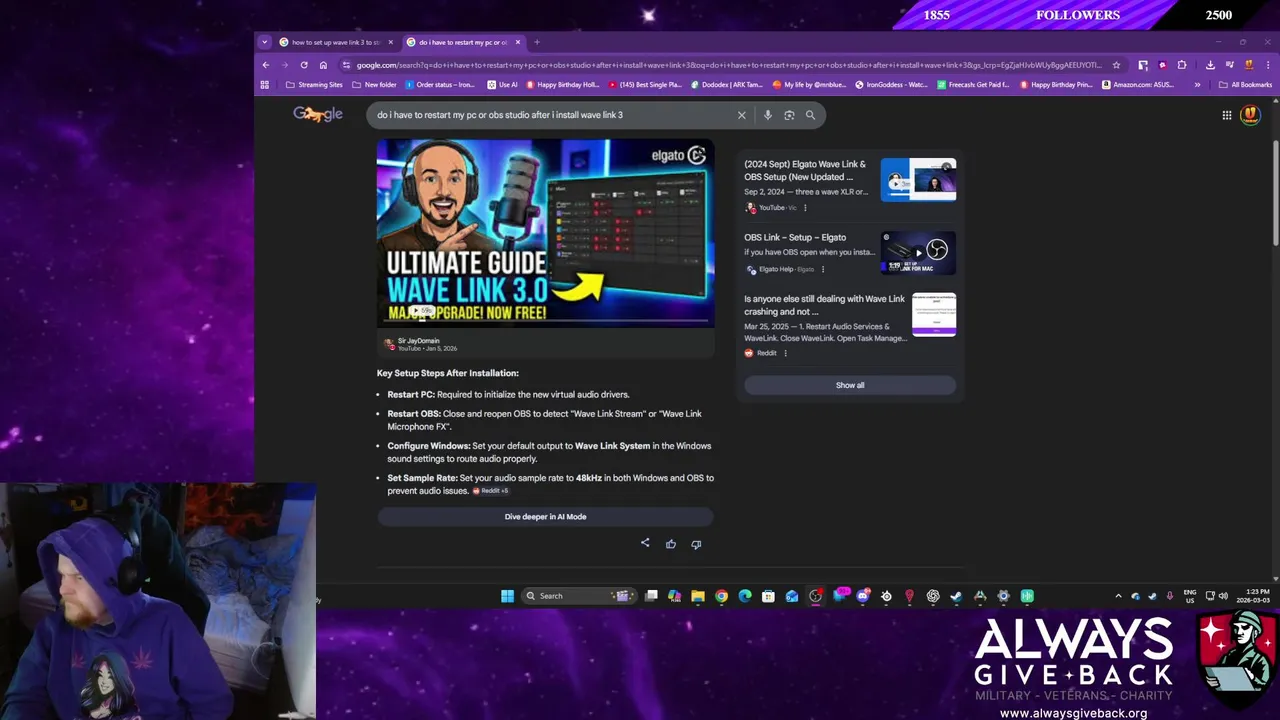Image resolution: width=1280 pixels, height=720 pixels.
Task: Share the AI overview answer
Action: coord(645,544)
